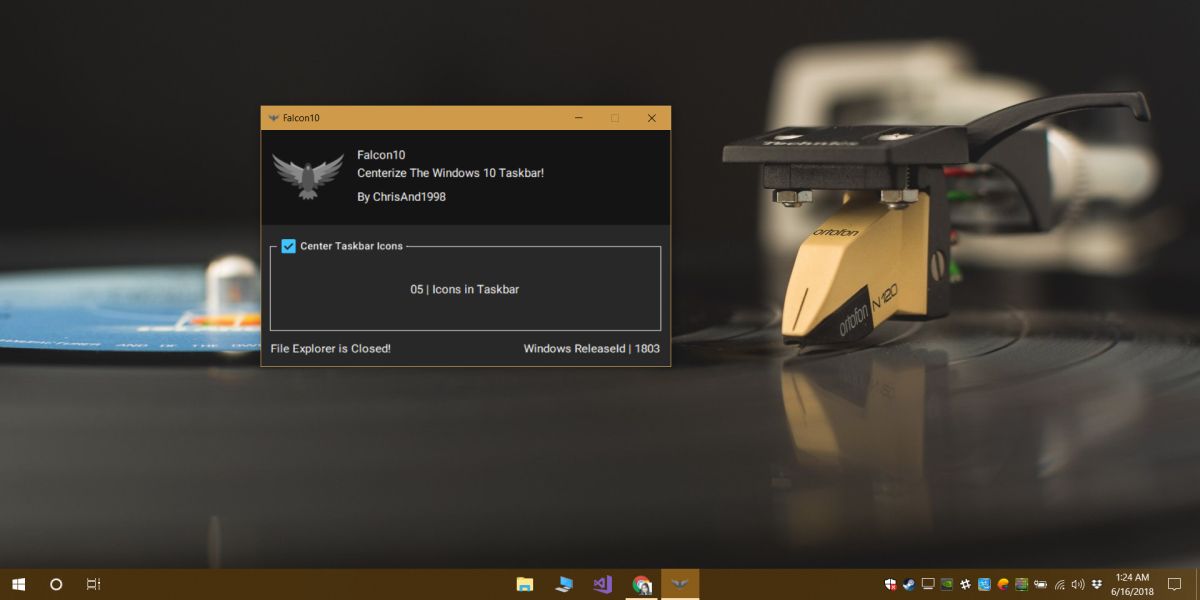Open Chrome from the taskbar
The width and height of the screenshot is (1200, 600).
click(x=642, y=584)
